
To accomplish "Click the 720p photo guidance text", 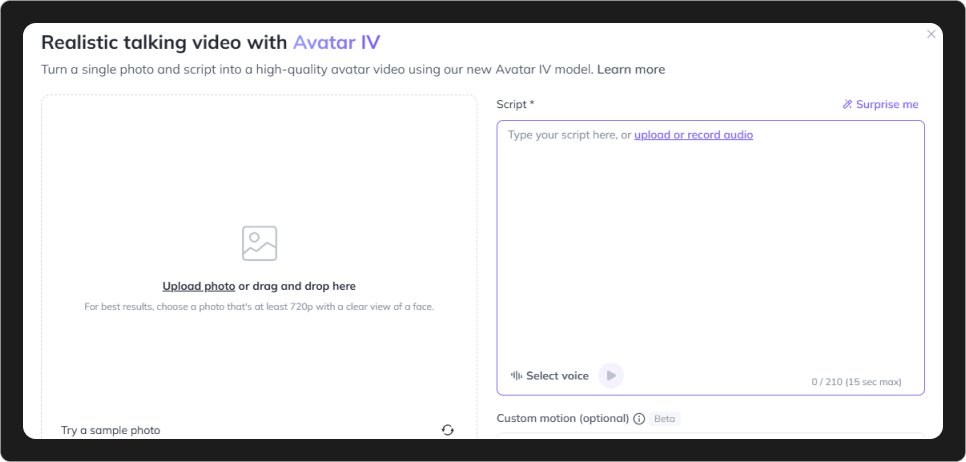I will 259,307.
